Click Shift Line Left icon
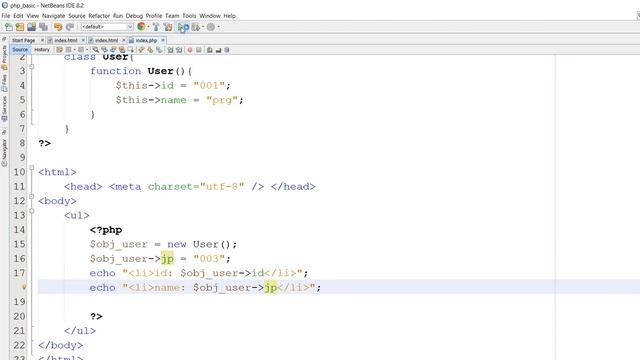Viewport: 640px width, 360px height. pos(170,50)
